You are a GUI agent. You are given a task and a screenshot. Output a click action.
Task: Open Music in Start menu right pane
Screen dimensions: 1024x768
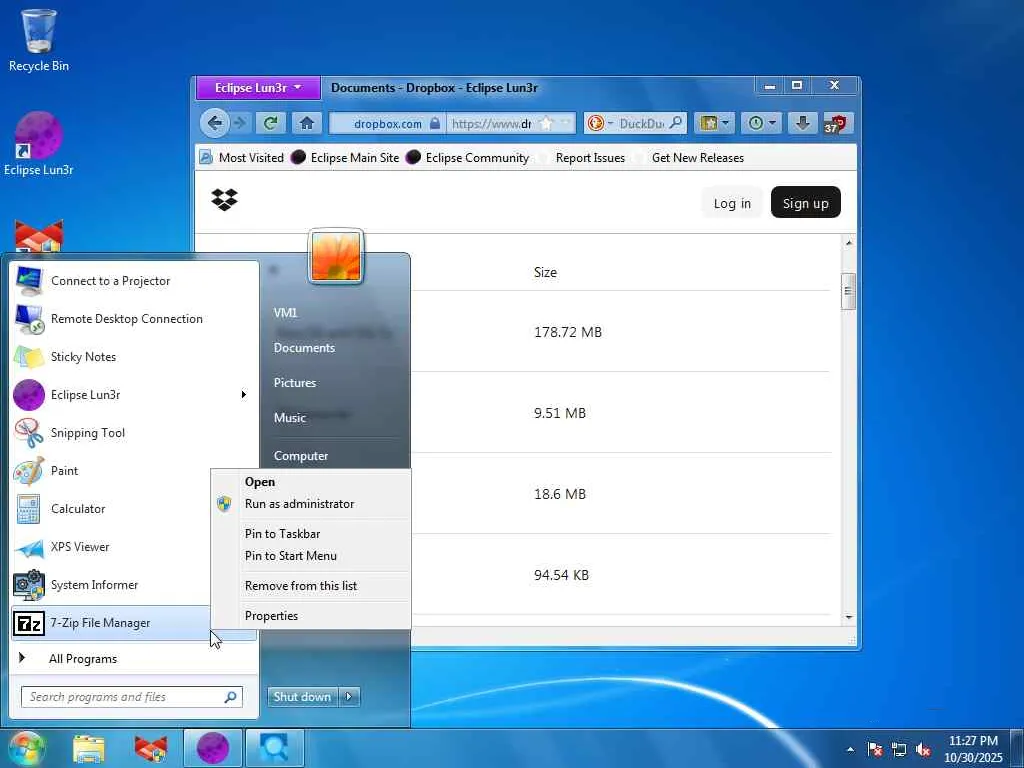289,418
